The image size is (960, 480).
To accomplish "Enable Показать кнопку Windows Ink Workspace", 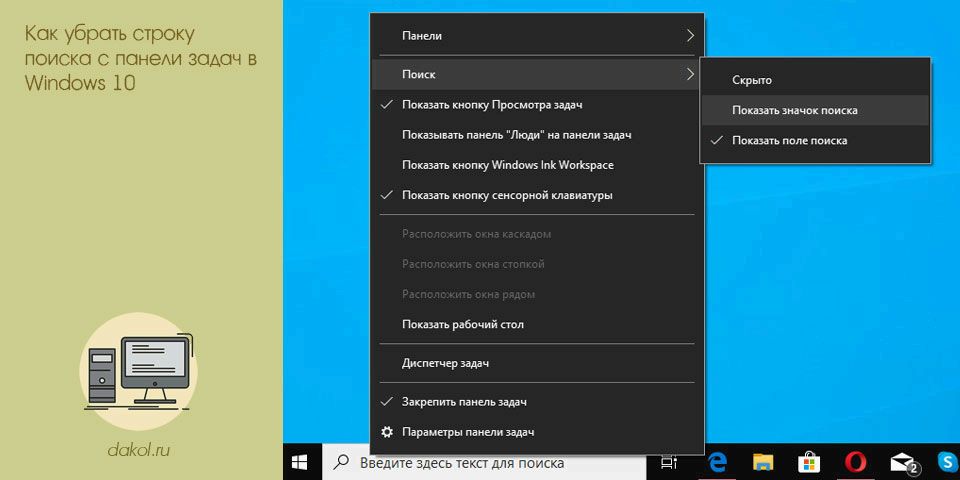I will (537, 165).
